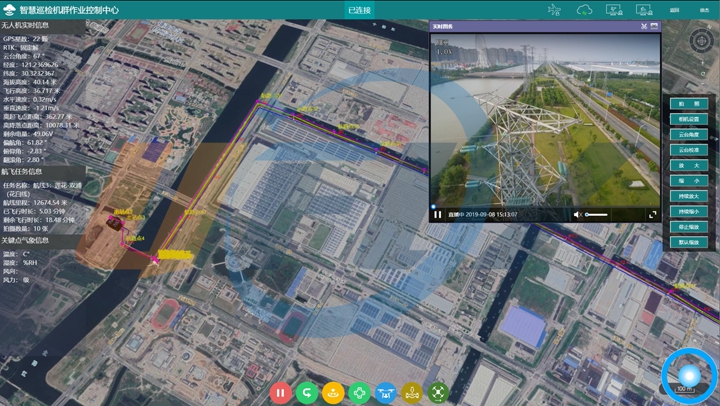Click the second monitor-with-users icon in top bar

coord(644,10)
